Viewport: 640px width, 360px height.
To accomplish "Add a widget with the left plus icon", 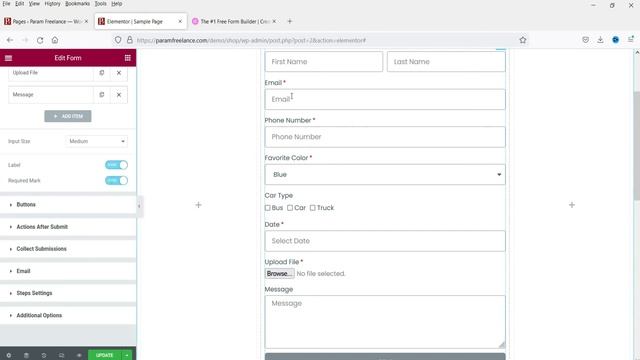I will coord(198,205).
